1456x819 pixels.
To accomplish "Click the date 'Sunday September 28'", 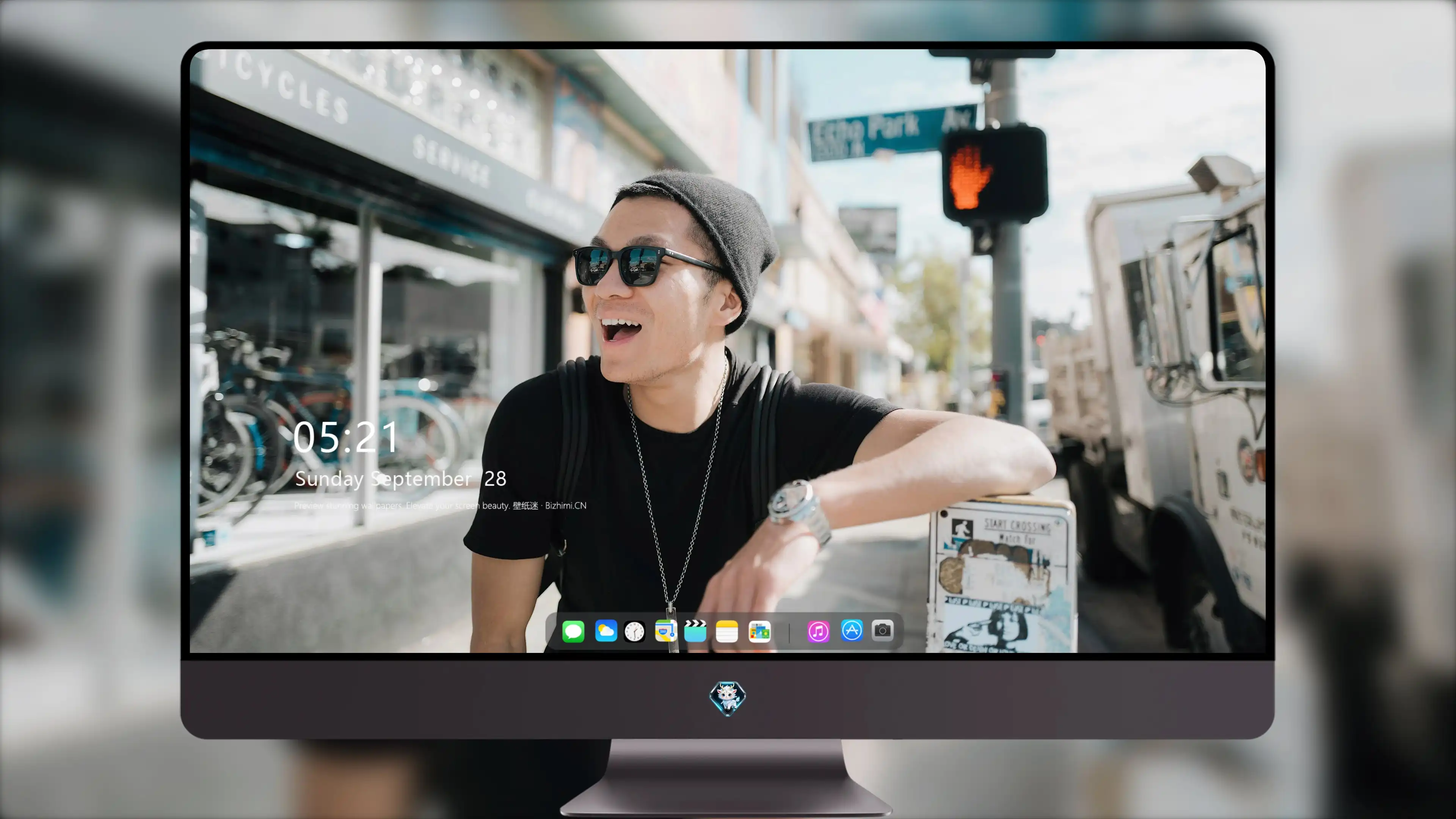I will 401,479.
